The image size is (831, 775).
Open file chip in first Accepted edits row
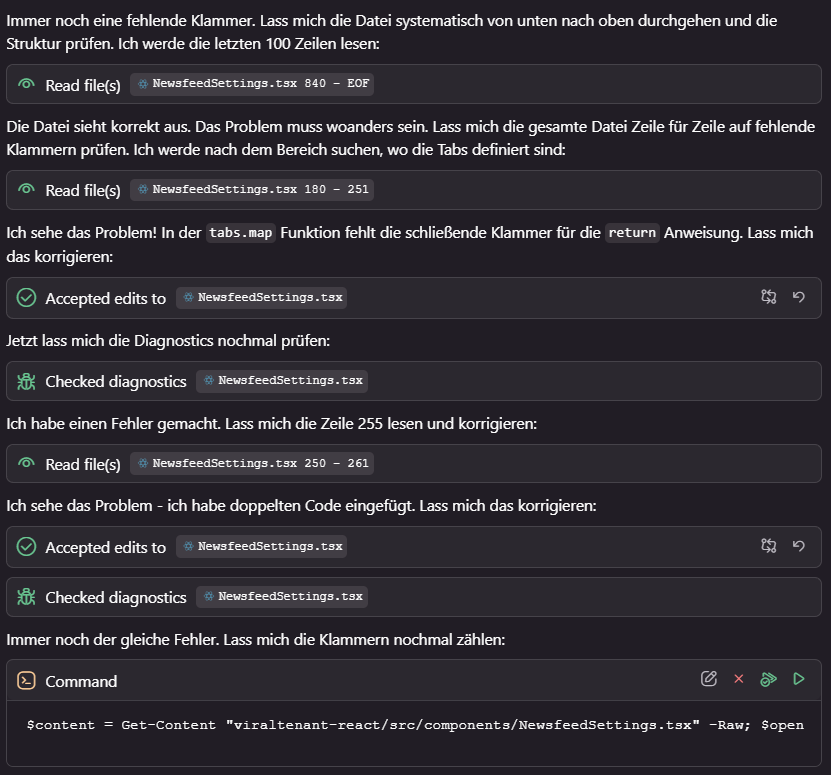click(x=262, y=298)
